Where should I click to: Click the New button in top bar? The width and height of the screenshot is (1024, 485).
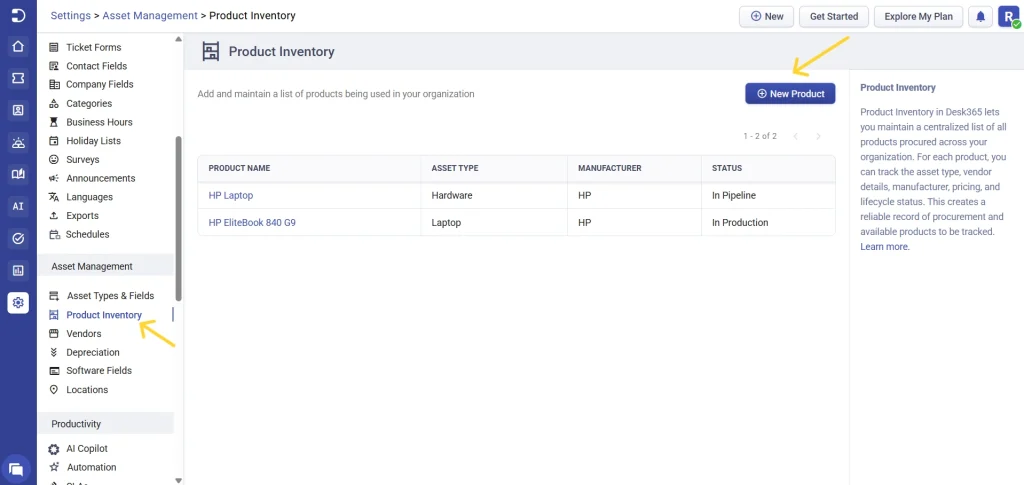click(767, 16)
